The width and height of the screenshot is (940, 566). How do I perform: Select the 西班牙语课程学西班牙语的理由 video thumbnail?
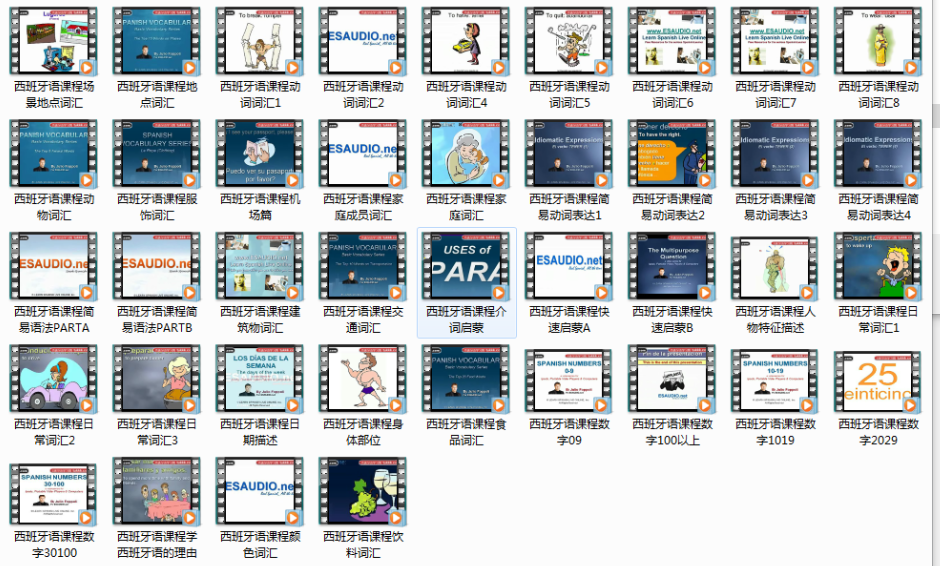tap(156, 491)
